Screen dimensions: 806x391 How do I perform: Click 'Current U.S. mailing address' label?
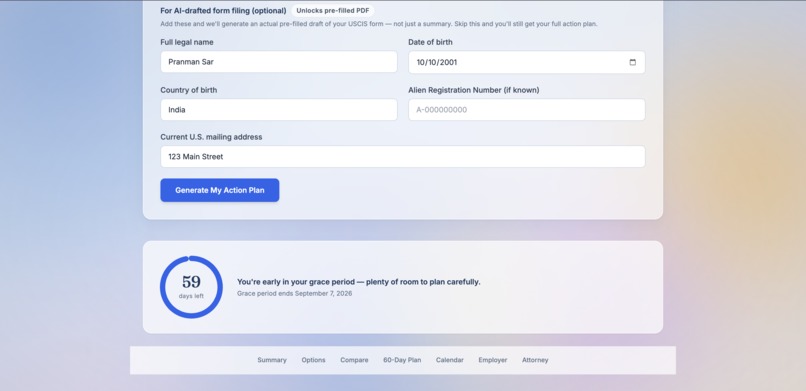pyautogui.click(x=211, y=137)
